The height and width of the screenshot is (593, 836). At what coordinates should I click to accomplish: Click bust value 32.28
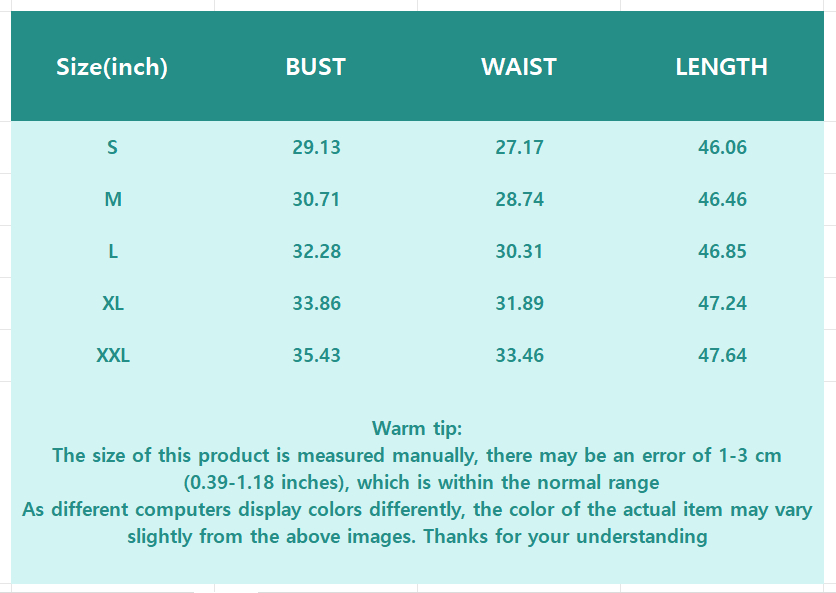tap(316, 251)
